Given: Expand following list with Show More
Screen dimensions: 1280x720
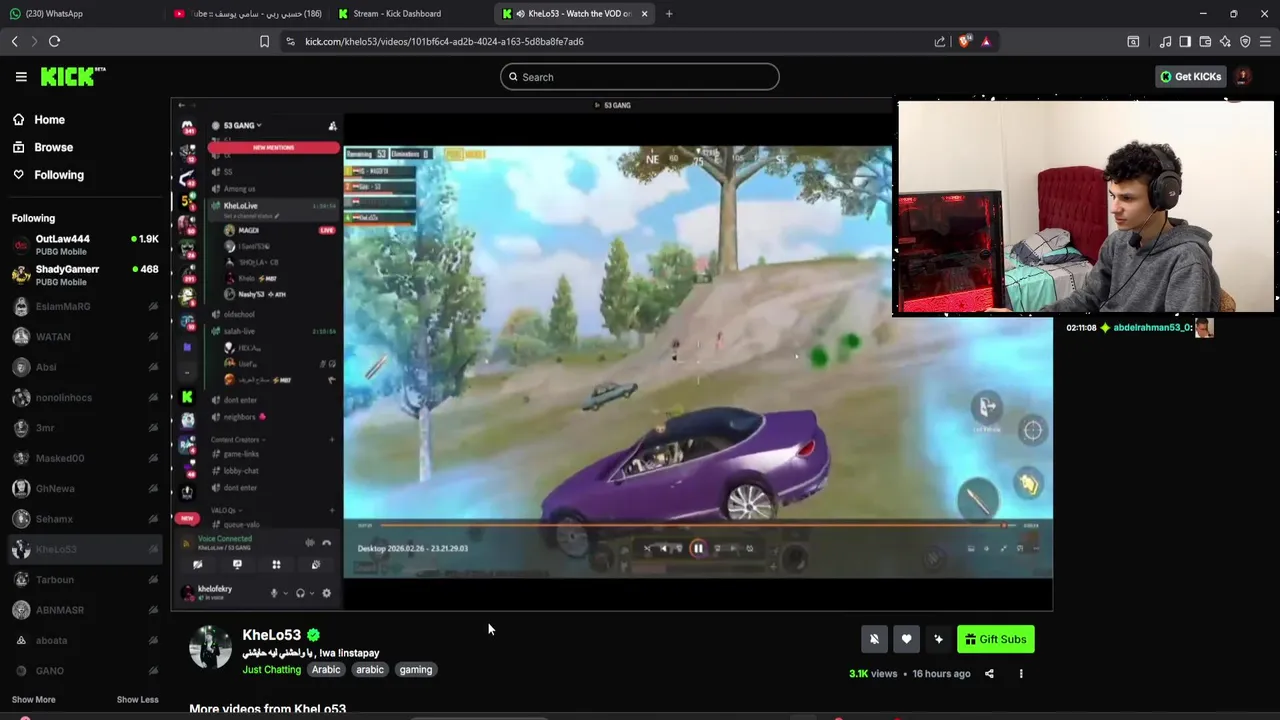Looking at the screenshot, I should pos(34,700).
